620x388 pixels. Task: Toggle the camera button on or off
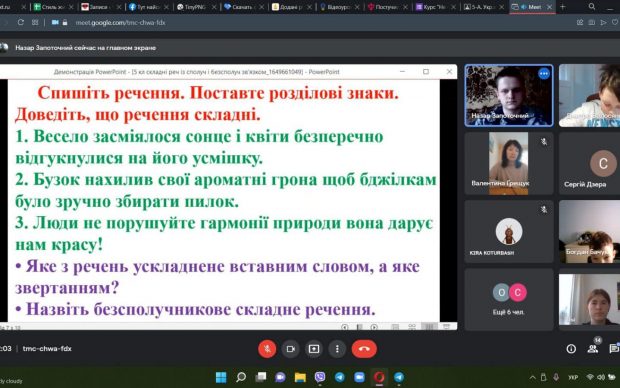(291, 349)
